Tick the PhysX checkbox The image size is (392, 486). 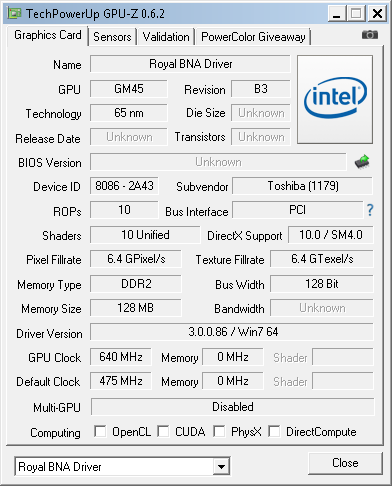pos(219,431)
